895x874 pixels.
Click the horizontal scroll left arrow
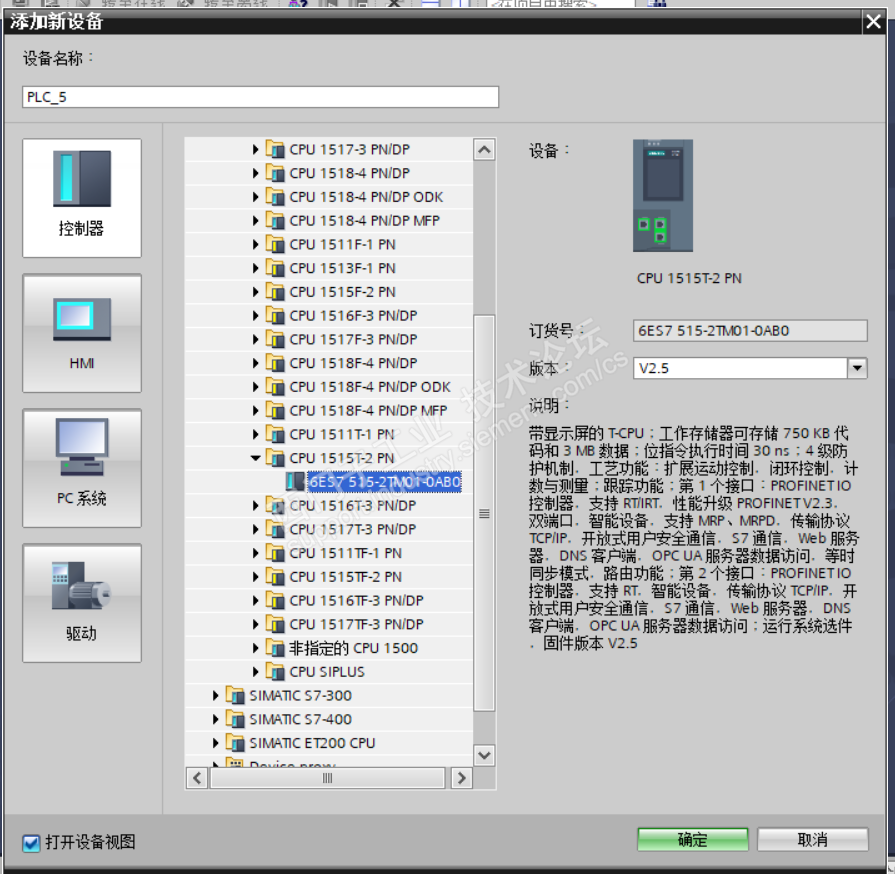tap(197, 778)
